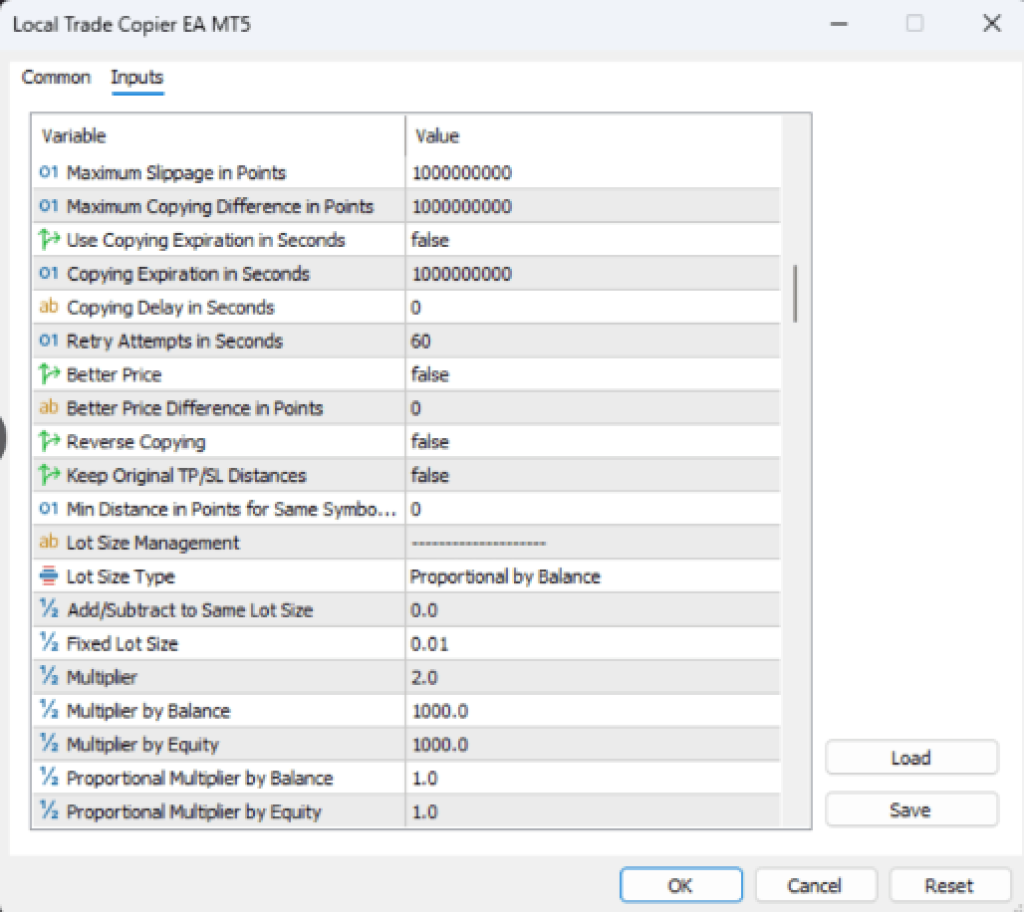
Task: Click the enum icon beside Lot Size Type
Action: 49,576
